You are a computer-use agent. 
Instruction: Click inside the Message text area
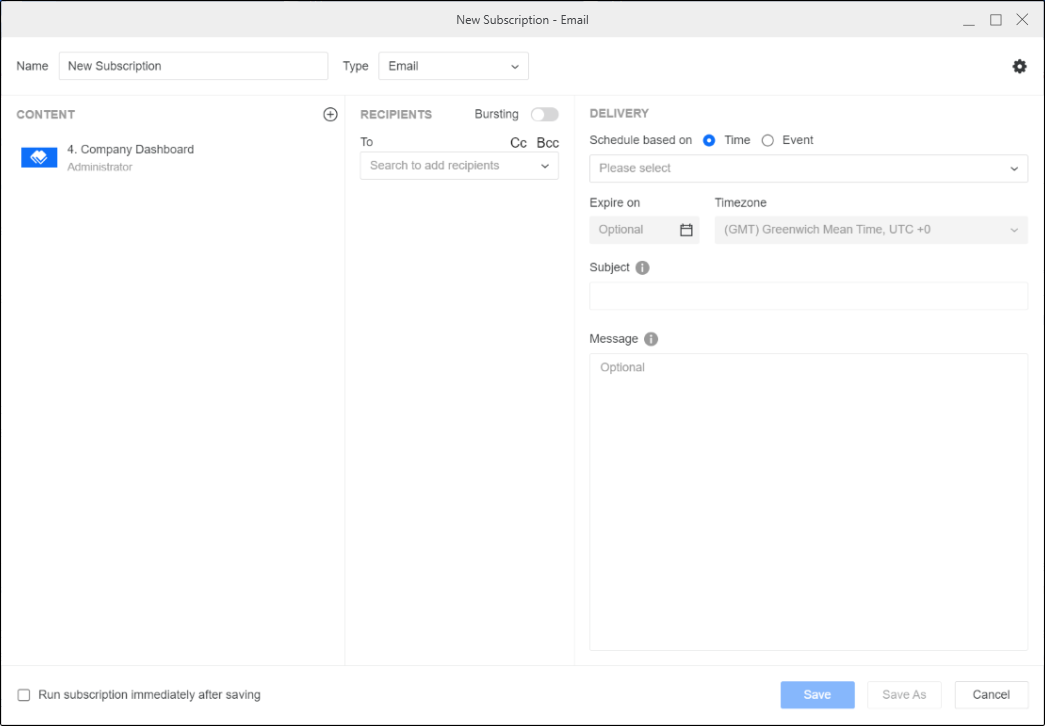coord(808,500)
